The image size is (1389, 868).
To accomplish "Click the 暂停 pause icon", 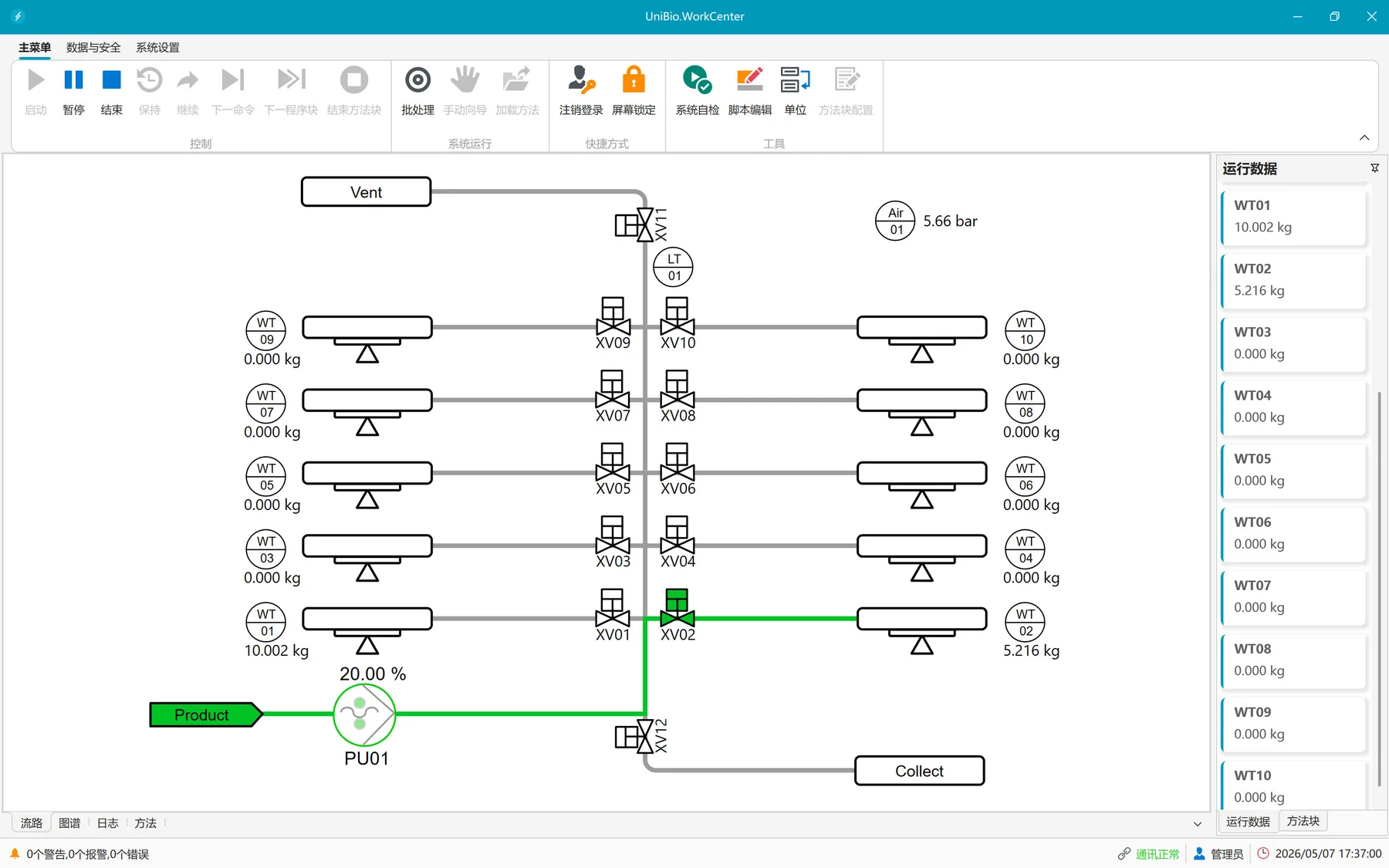I will (73, 80).
